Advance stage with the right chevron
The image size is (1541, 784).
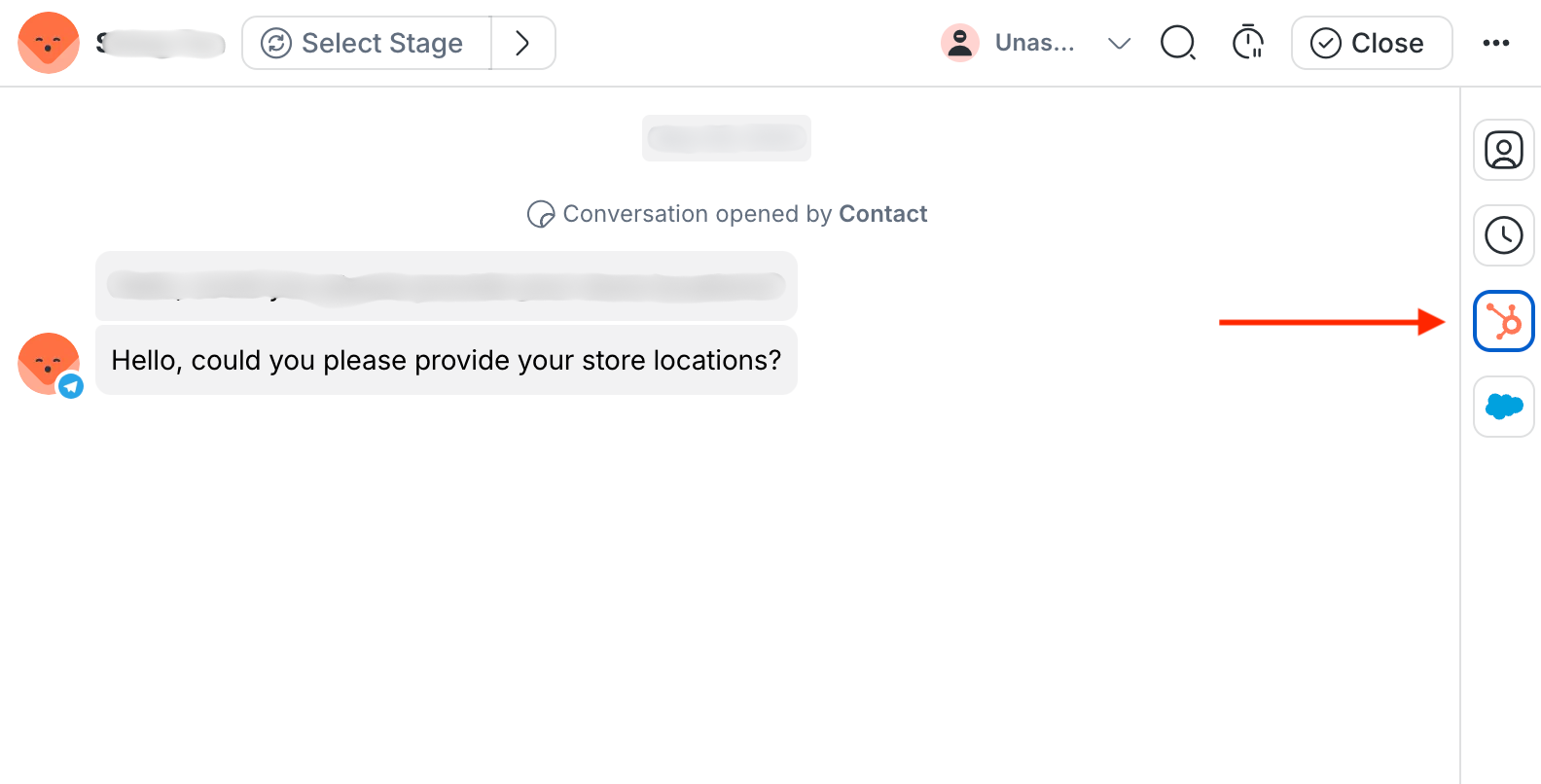522,43
